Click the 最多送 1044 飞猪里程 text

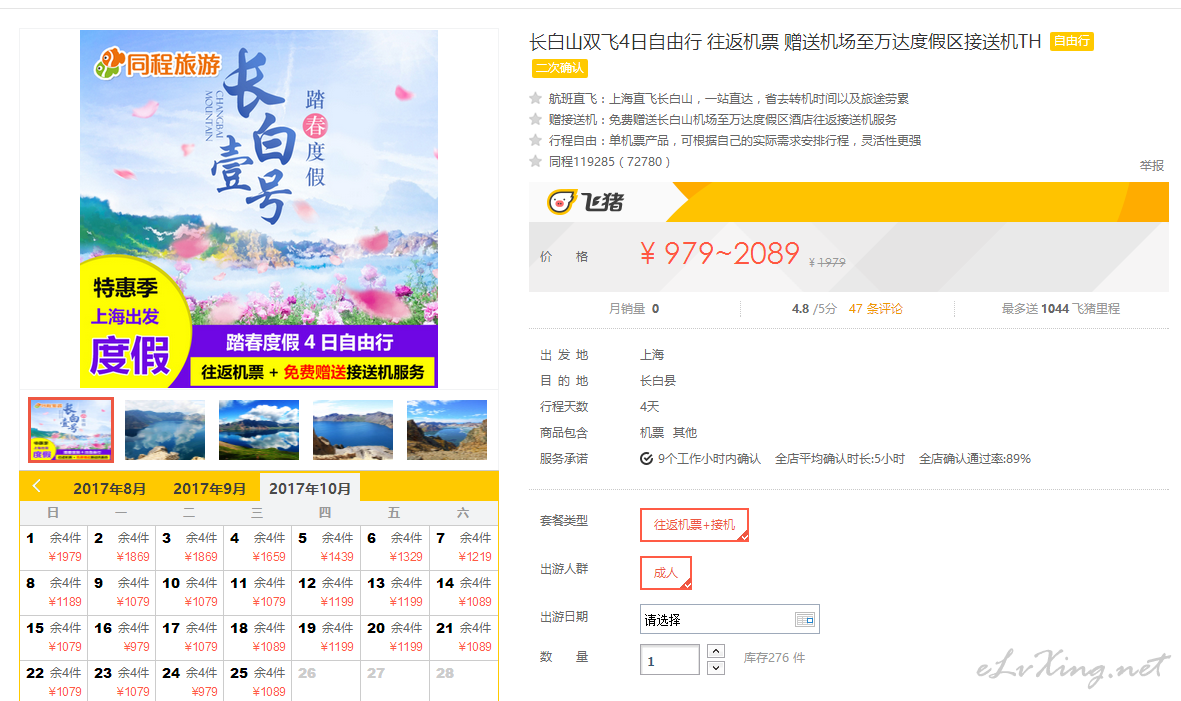click(1060, 309)
